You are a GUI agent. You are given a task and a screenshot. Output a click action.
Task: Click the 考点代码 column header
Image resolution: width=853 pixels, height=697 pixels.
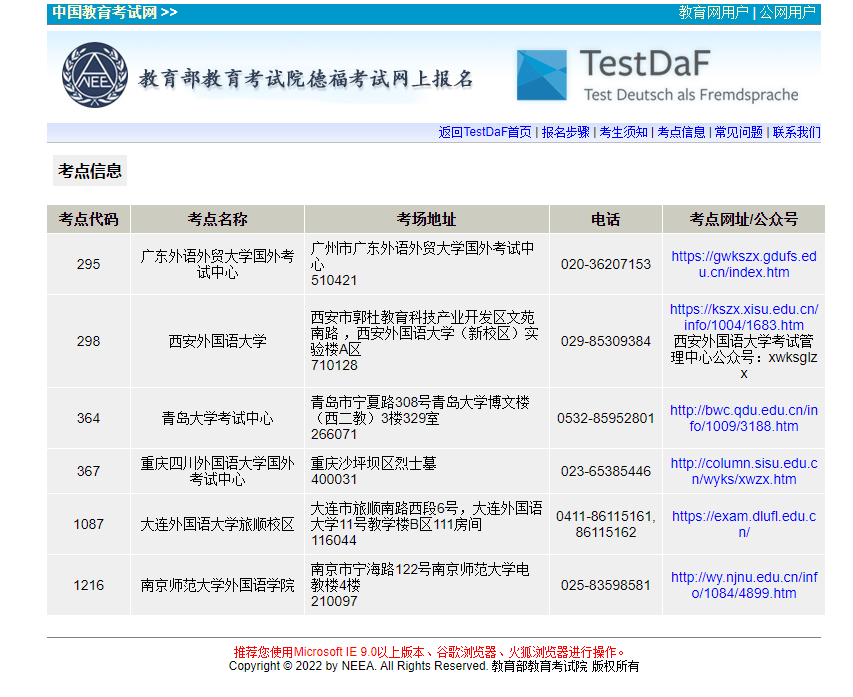[x=89, y=219]
